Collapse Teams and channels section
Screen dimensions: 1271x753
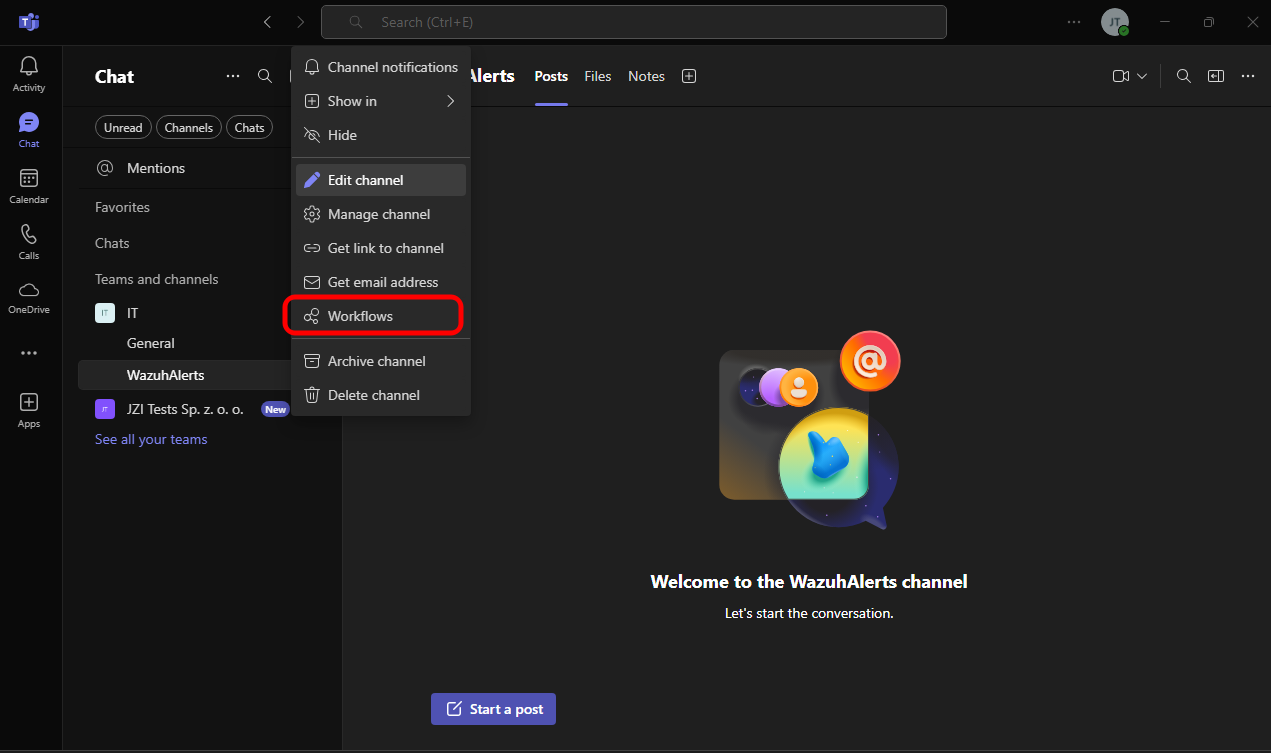(156, 279)
